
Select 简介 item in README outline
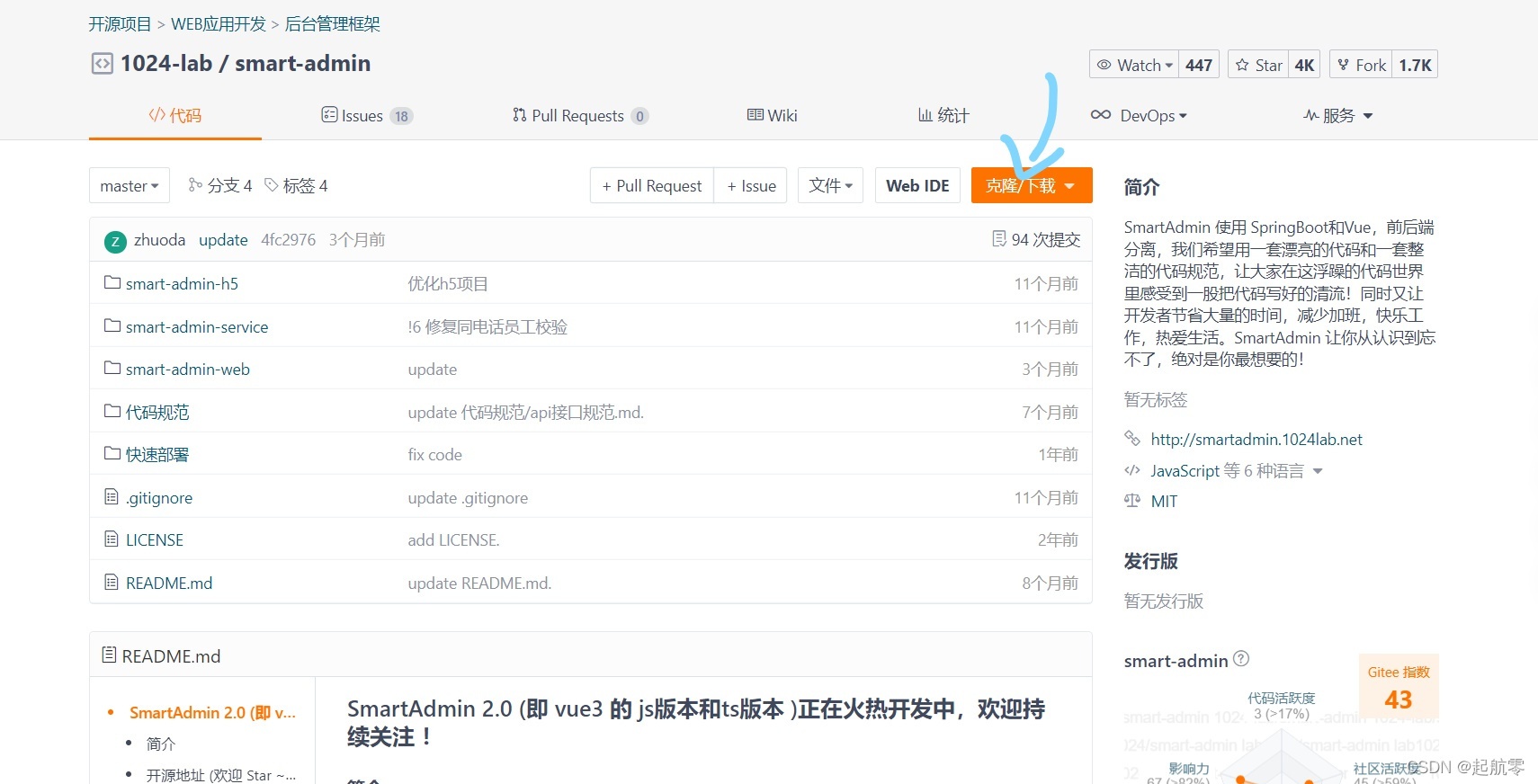point(161,744)
